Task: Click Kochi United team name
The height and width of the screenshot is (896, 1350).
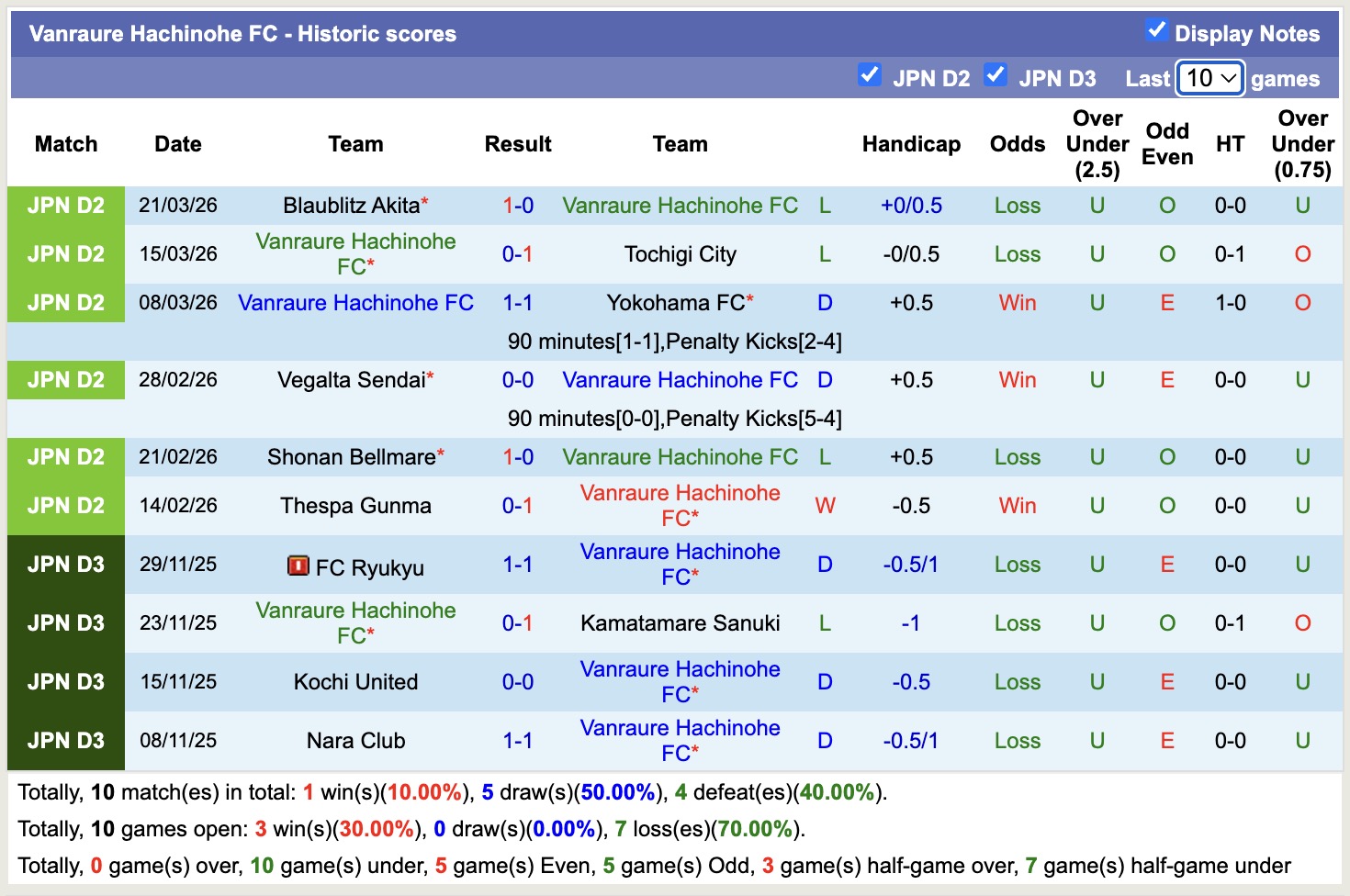Action: point(355,682)
